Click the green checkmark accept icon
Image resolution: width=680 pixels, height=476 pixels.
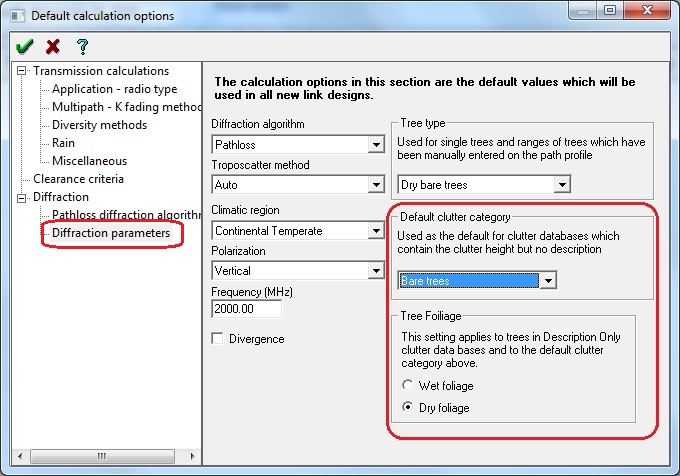pyautogui.click(x=24, y=46)
